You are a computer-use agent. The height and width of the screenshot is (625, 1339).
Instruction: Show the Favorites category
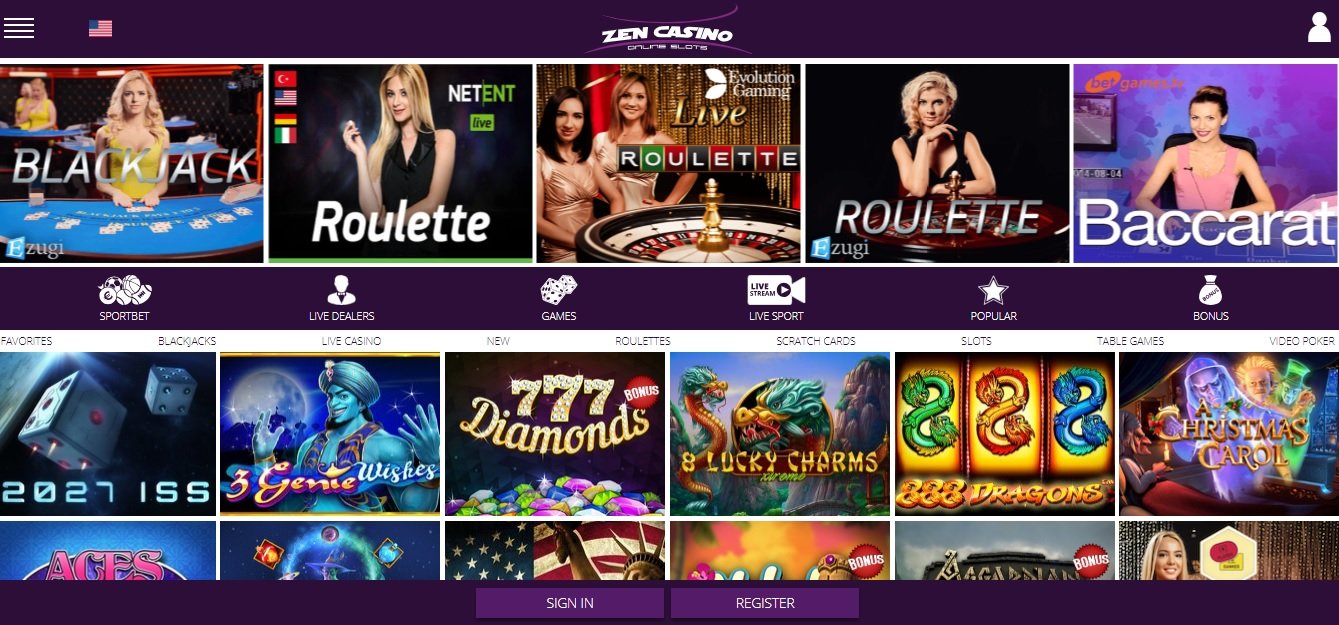click(x=27, y=341)
